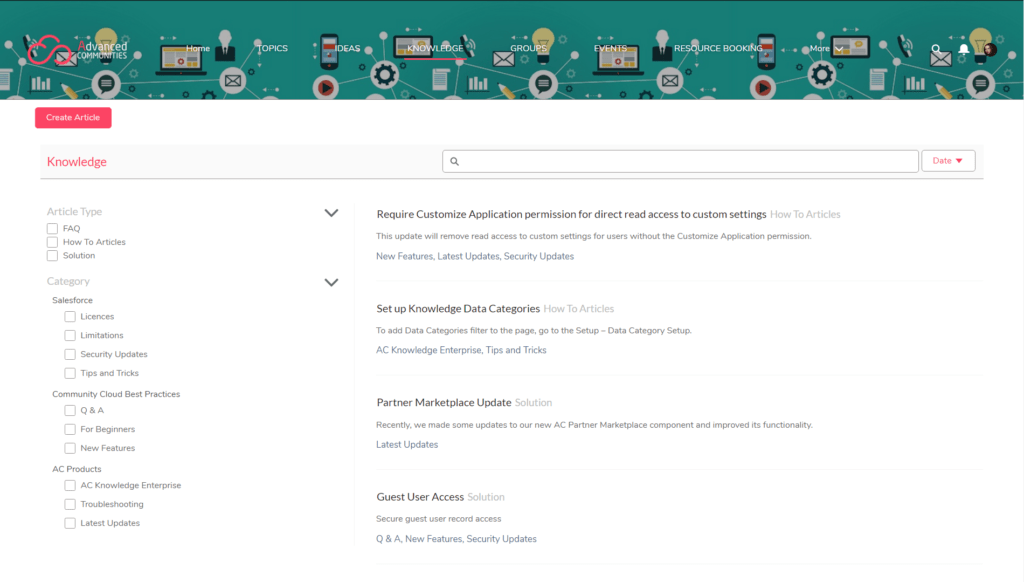Focus the Knowledge search input field

680,161
